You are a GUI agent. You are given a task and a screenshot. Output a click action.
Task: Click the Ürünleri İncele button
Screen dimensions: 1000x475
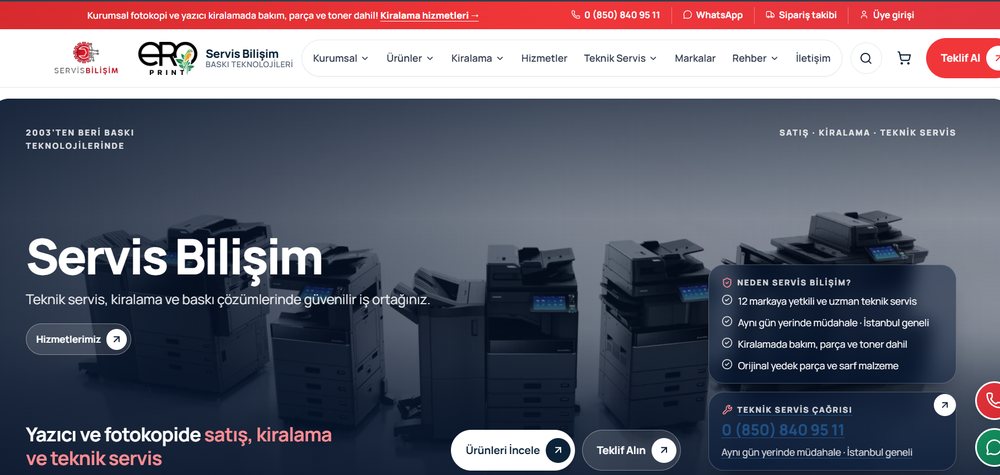(513, 450)
